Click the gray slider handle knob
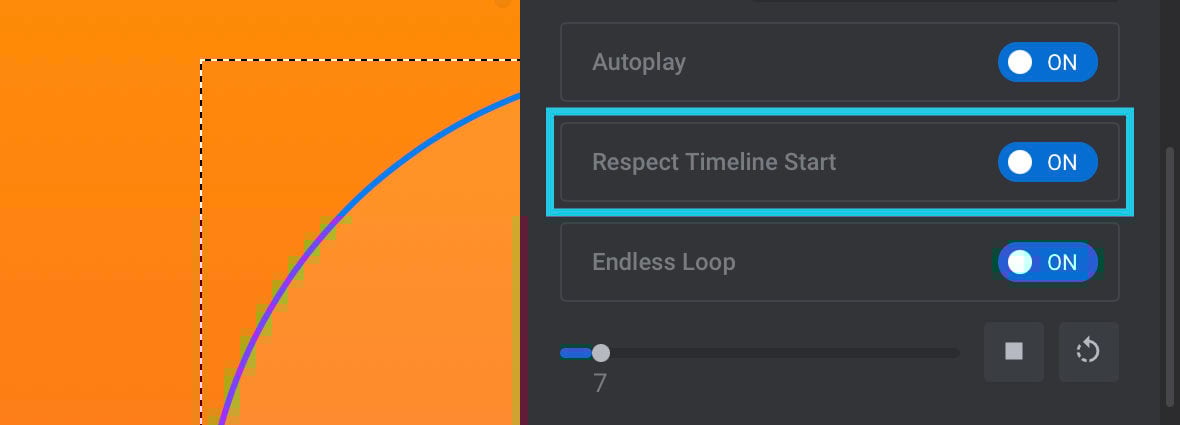Viewport: 1180px width, 425px height. pyautogui.click(x=601, y=353)
